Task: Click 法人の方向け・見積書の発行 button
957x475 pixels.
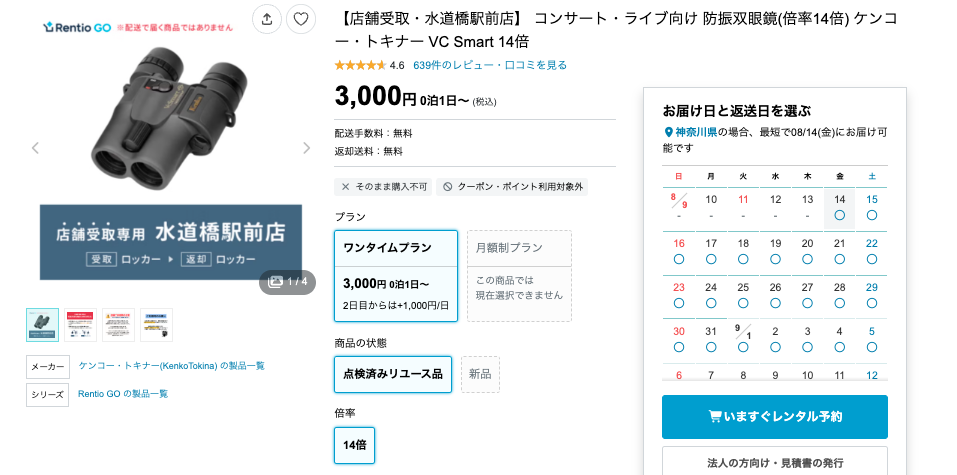Action: click(x=775, y=462)
